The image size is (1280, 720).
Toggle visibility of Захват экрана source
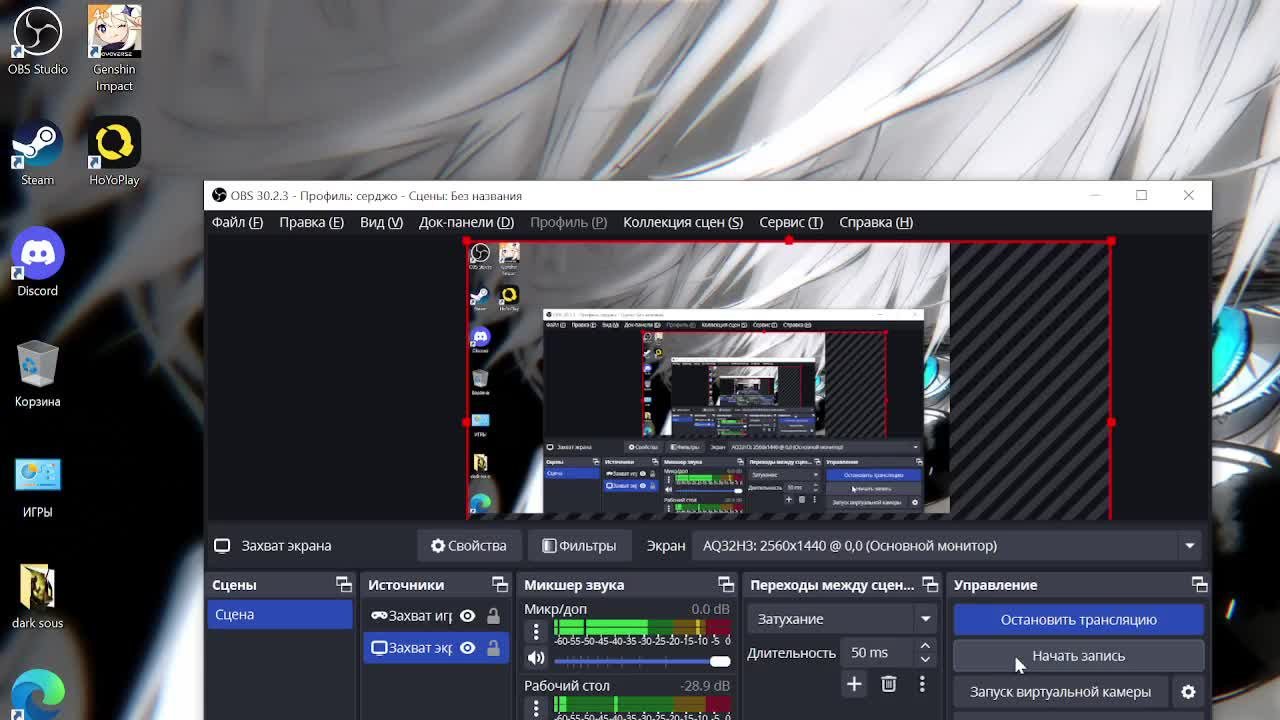pos(467,648)
